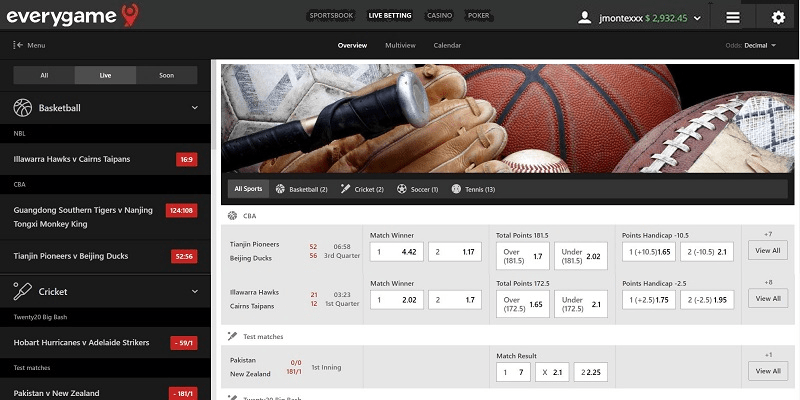Collapse the Basketball sidebar section
The height and width of the screenshot is (400, 800).
coord(194,108)
